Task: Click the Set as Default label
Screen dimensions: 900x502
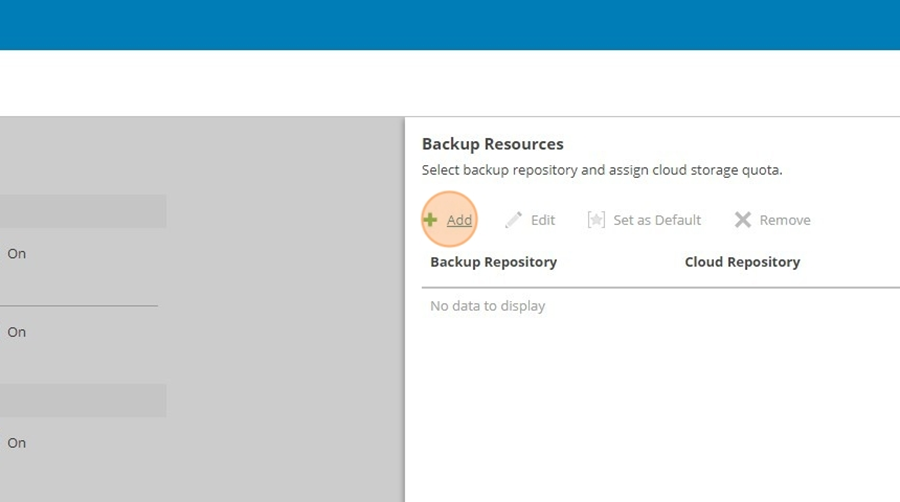Action: [657, 220]
